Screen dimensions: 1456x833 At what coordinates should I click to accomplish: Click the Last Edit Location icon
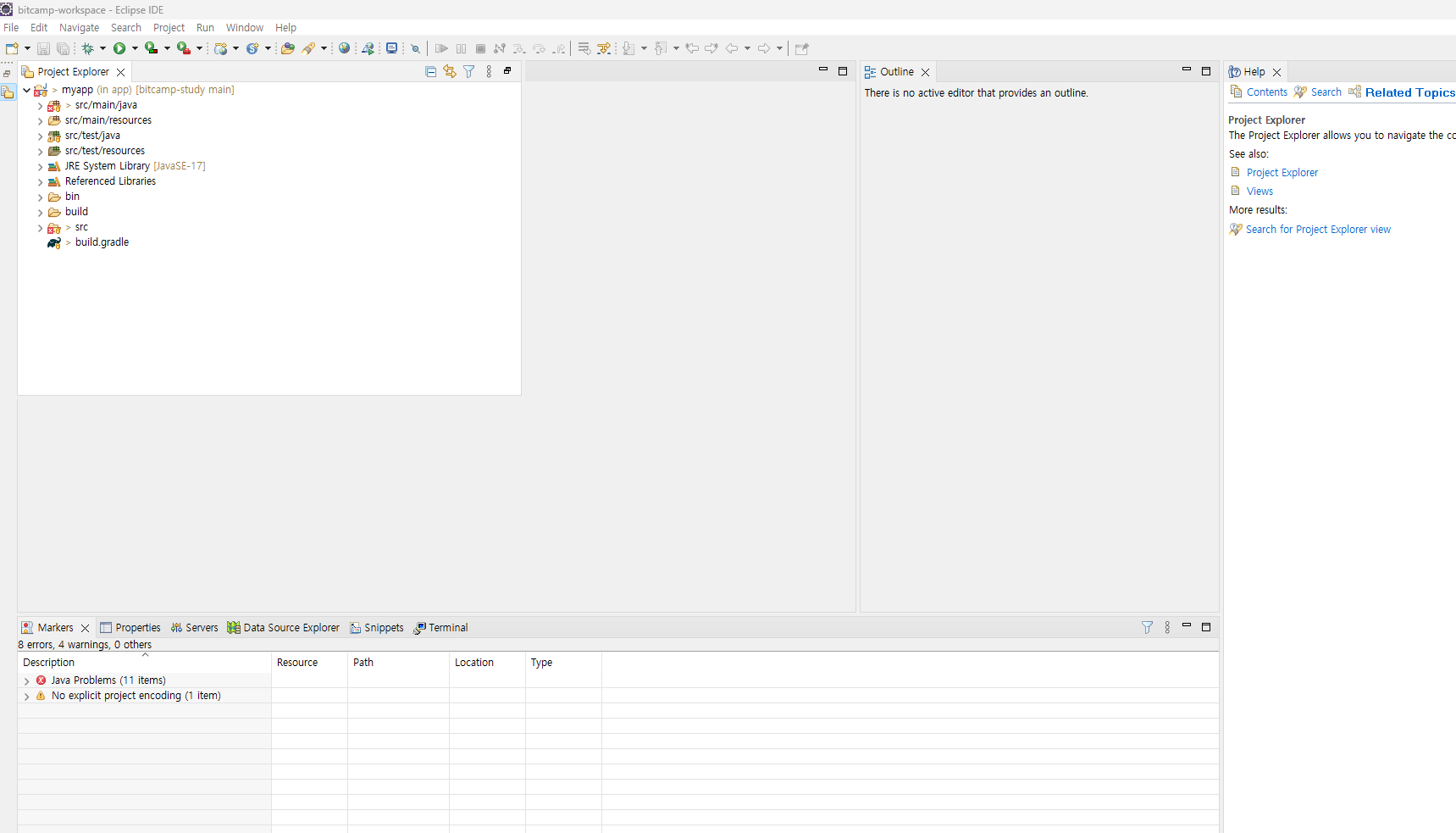point(692,48)
